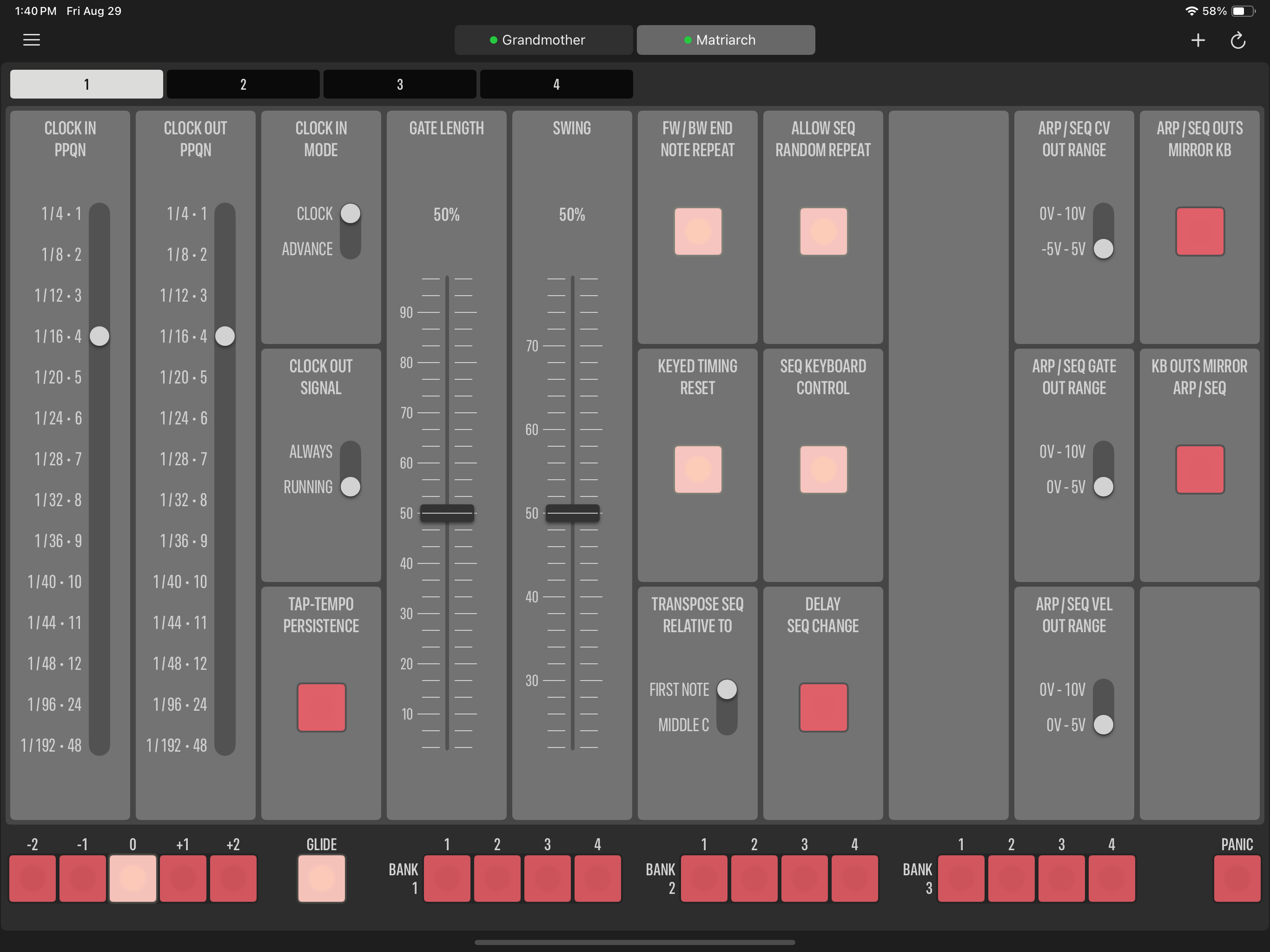Toggle KB Outs Mirror Arp/Seq
This screenshot has height=952, width=1270.
(1200, 469)
